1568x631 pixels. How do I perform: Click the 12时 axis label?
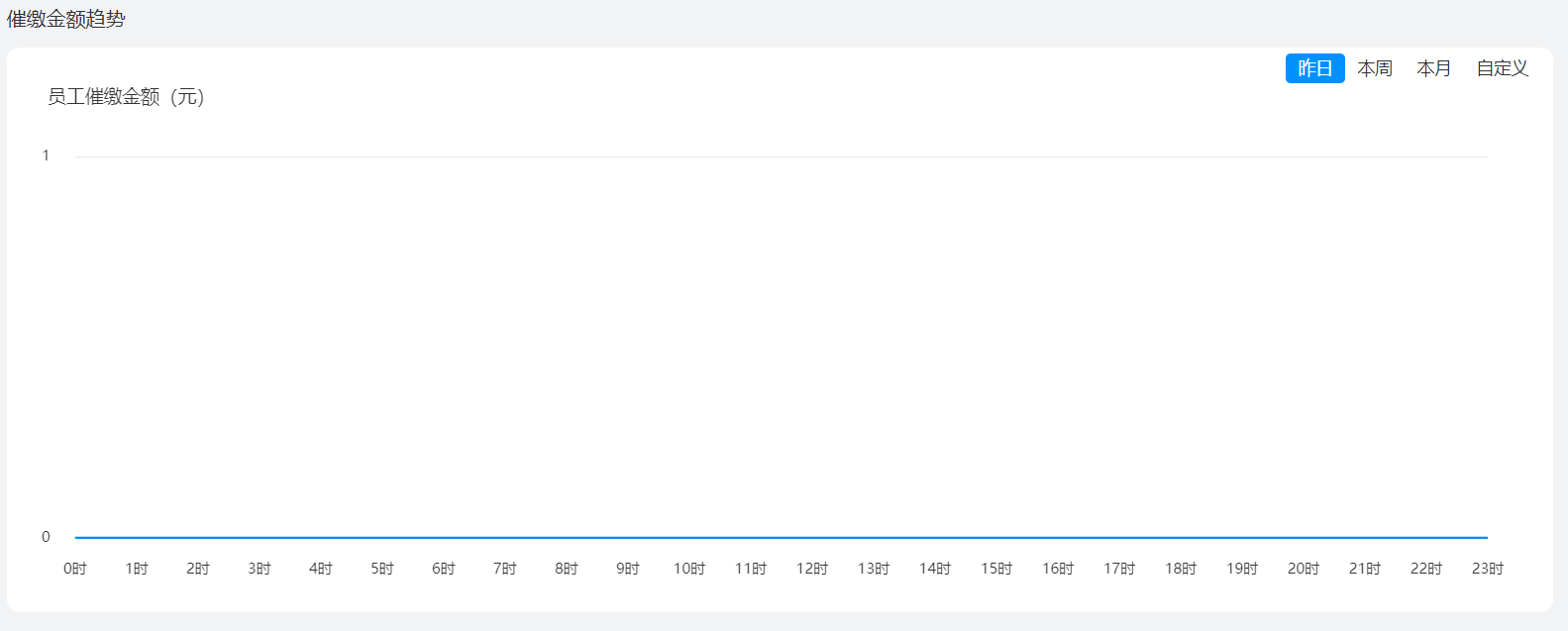(x=812, y=569)
